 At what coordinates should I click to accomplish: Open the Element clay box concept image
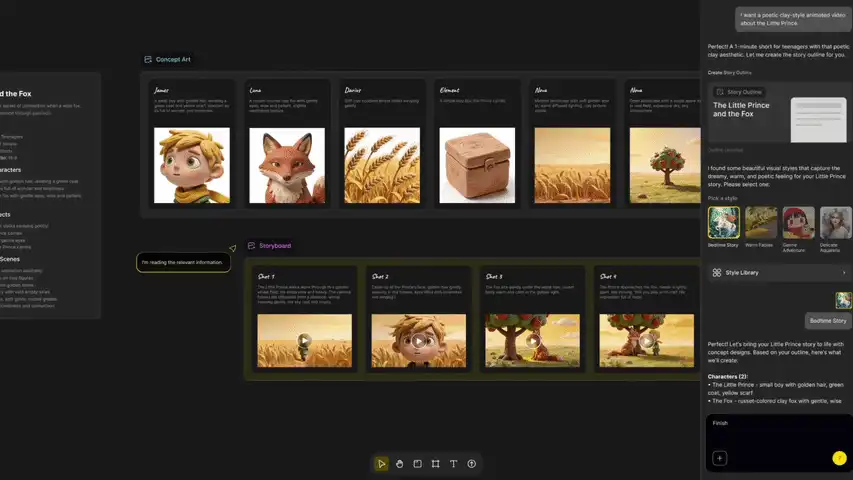[477, 165]
